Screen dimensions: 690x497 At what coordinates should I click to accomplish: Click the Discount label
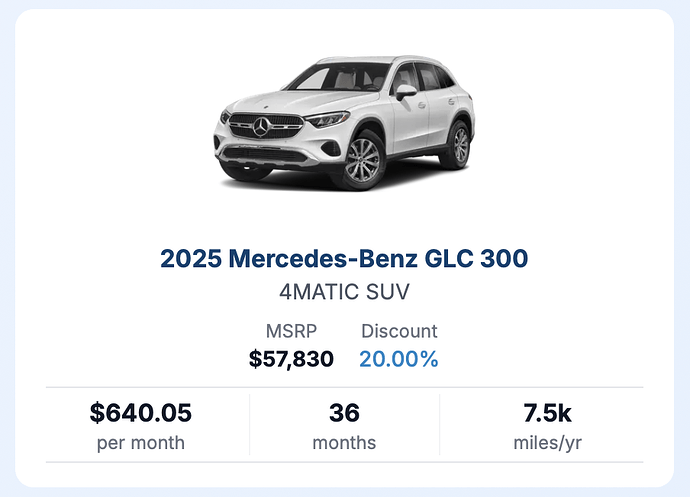click(399, 331)
